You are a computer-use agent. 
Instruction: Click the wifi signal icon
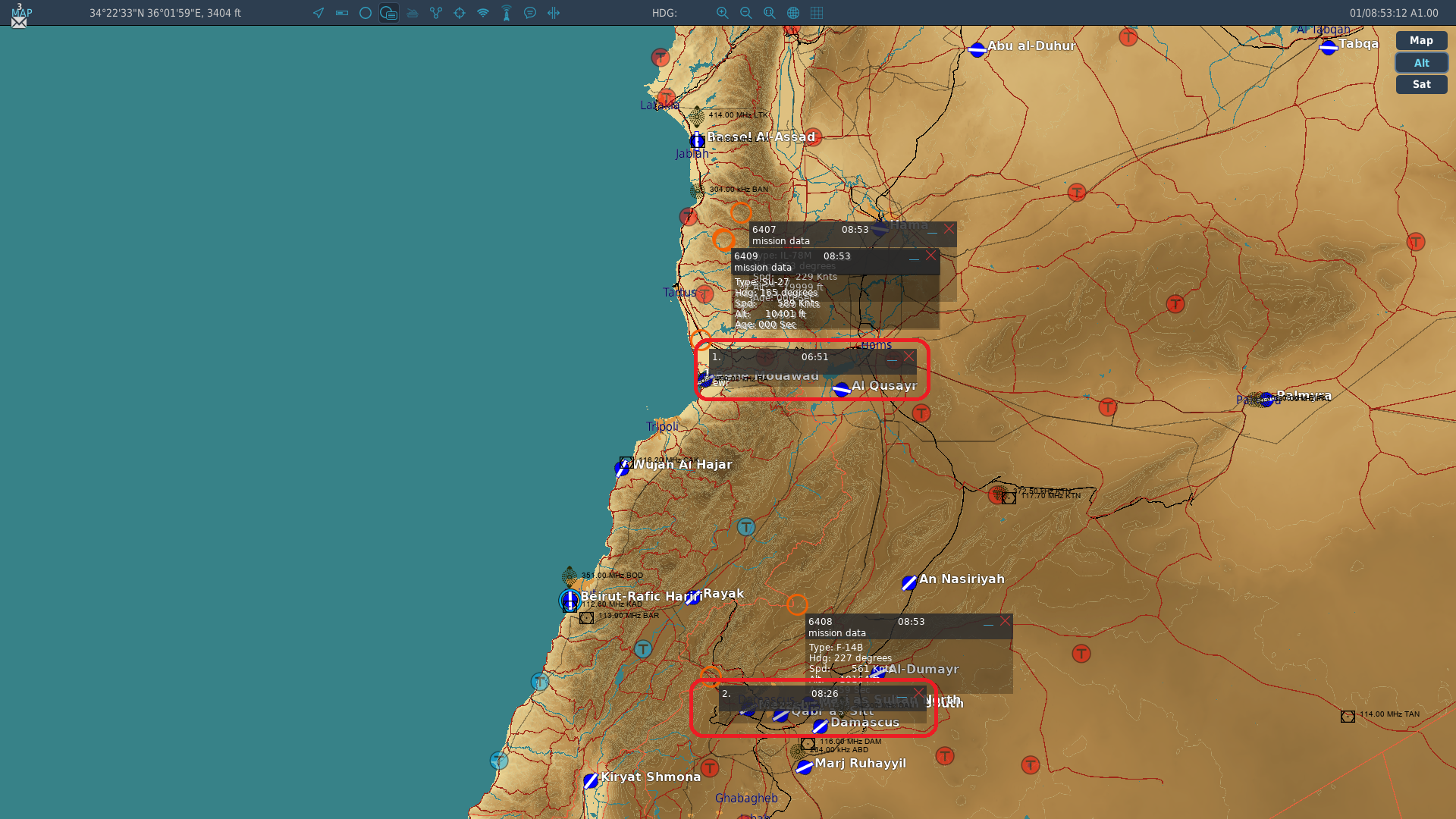point(483,13)
